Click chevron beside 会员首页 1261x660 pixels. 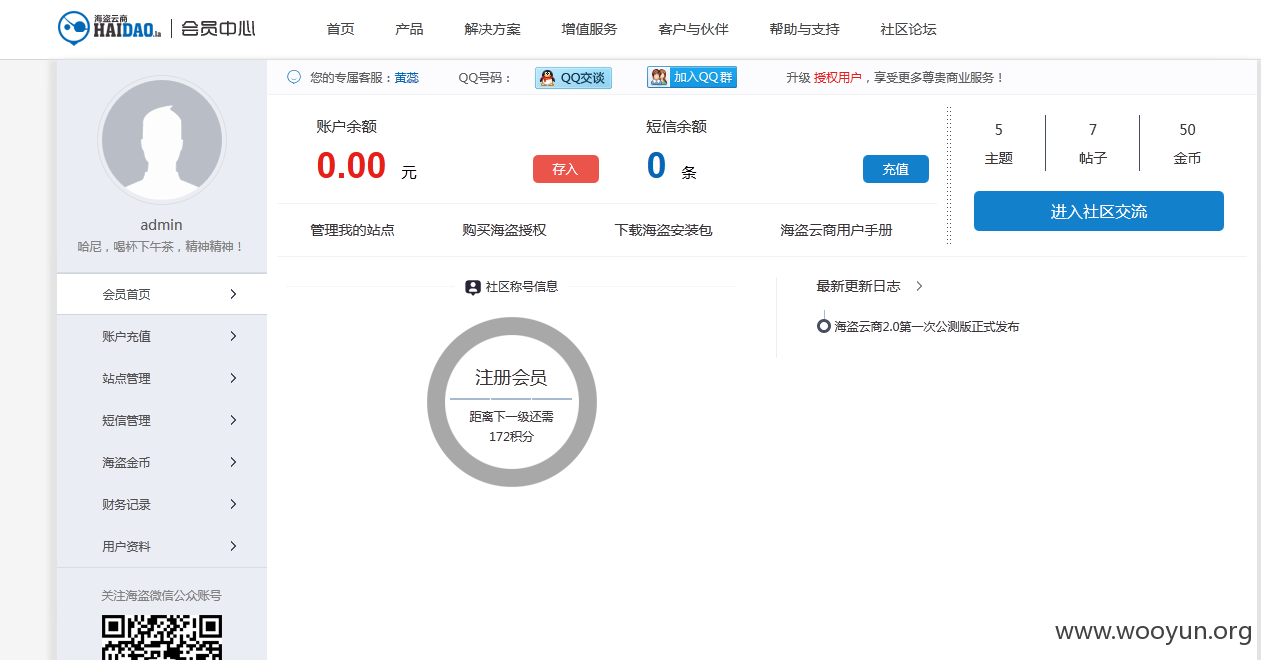[x=233, y=294]
